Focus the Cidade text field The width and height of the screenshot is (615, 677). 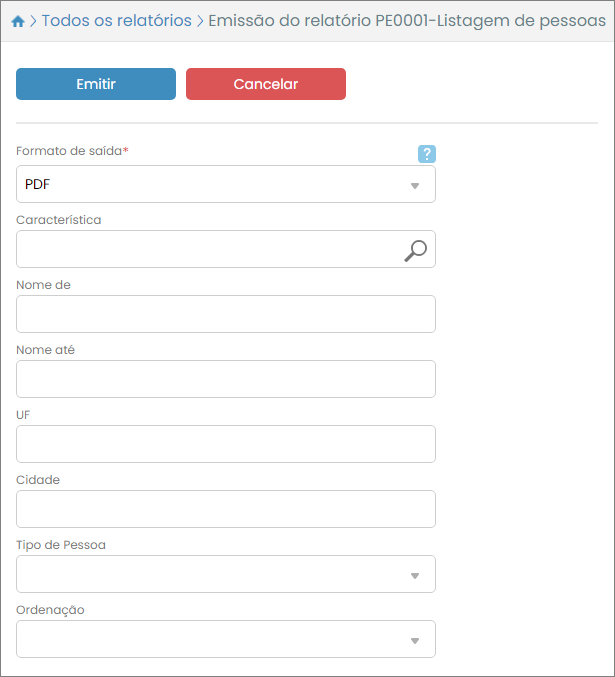point(226,509)
